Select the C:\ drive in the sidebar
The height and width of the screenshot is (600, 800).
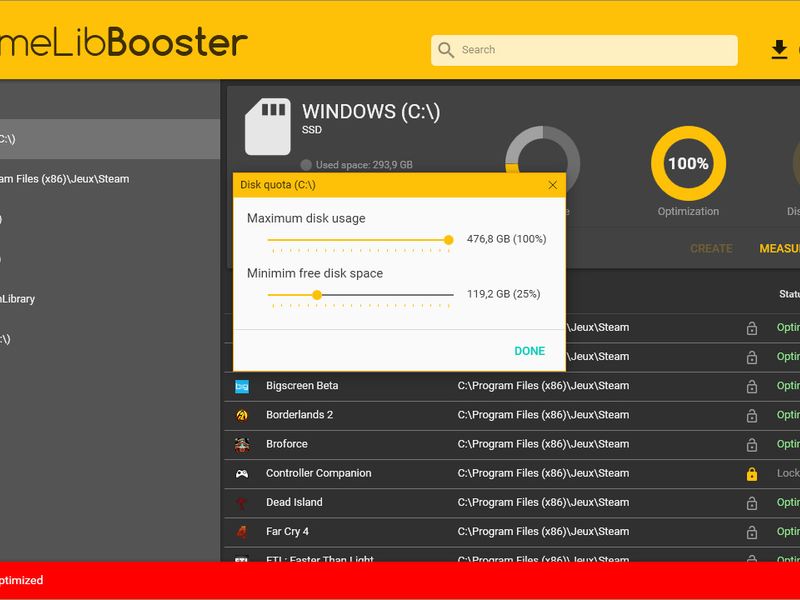(x=110, y=139)
